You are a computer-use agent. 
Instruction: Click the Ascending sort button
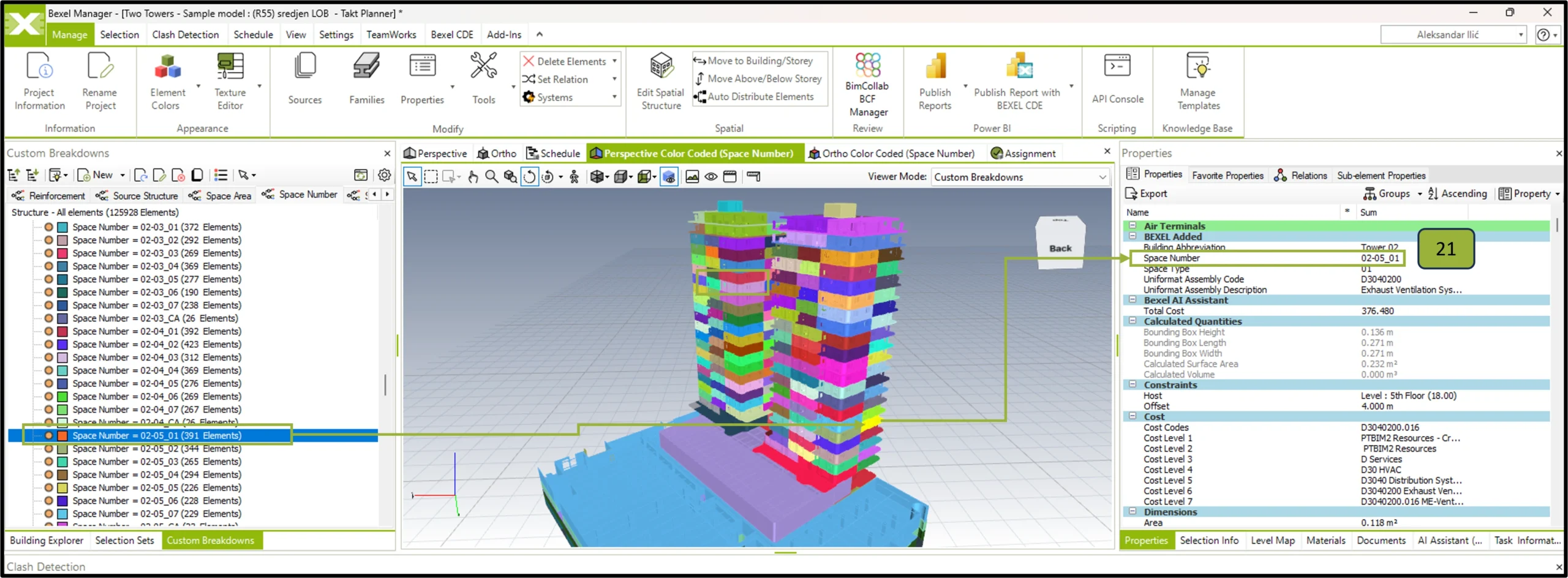[1457, 193]
